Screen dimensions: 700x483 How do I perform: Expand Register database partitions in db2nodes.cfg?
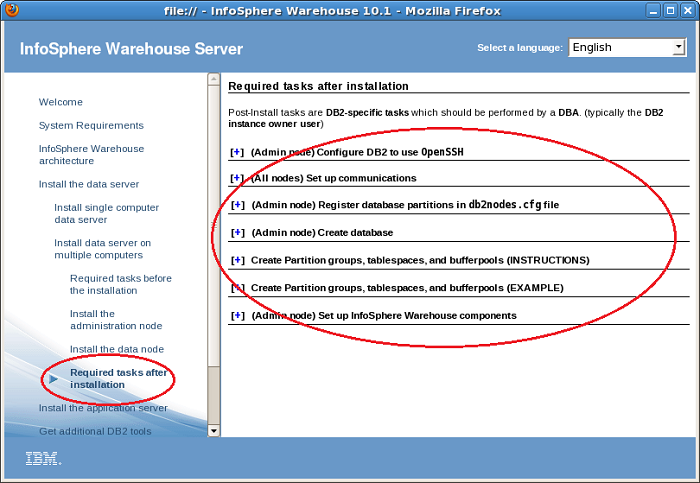238,205
